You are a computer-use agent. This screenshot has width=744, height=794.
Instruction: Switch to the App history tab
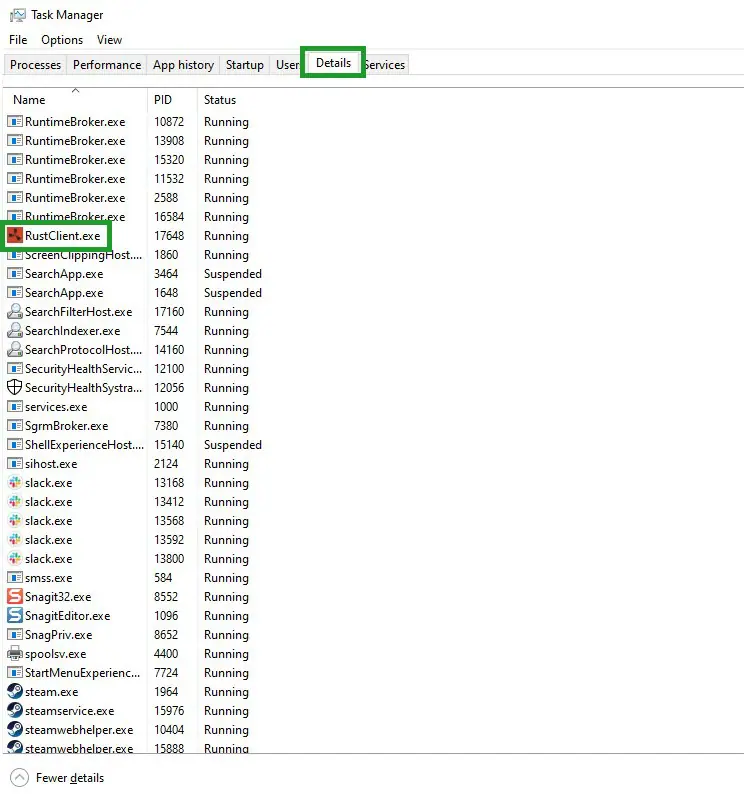pos(183,65)
